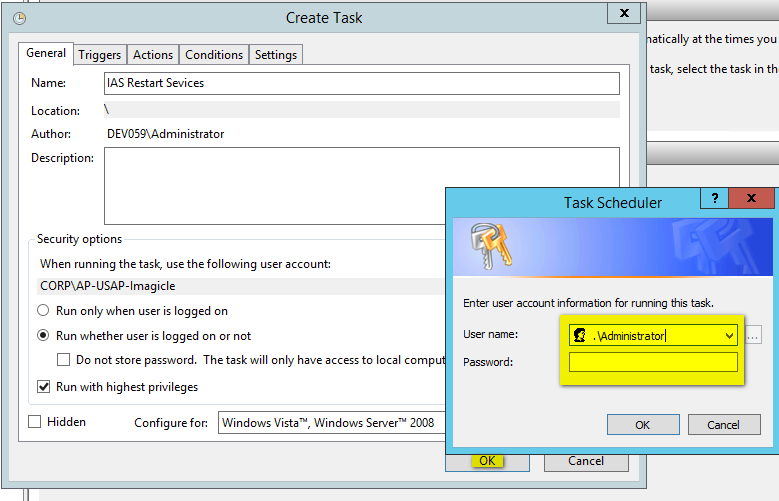Select Run only when user is logged on

tap(44, 311)
